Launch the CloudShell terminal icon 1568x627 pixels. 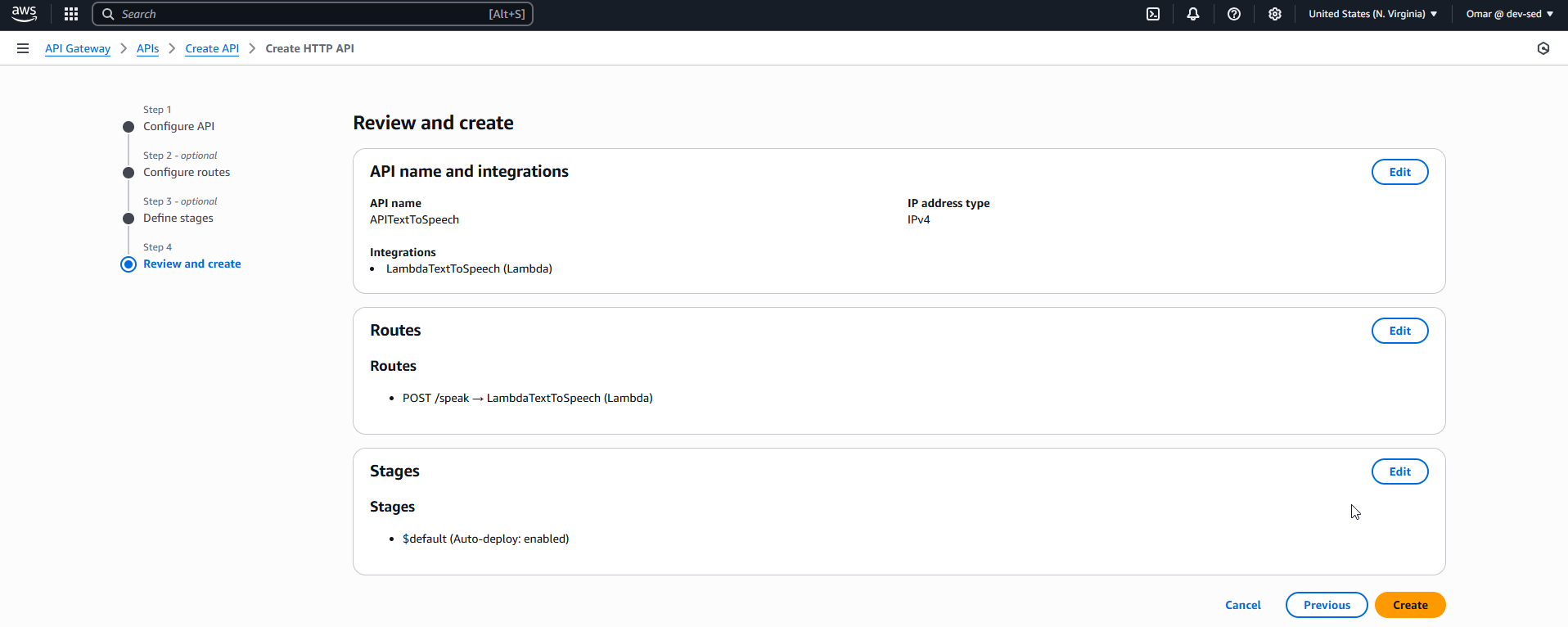tap(1153, 14)
